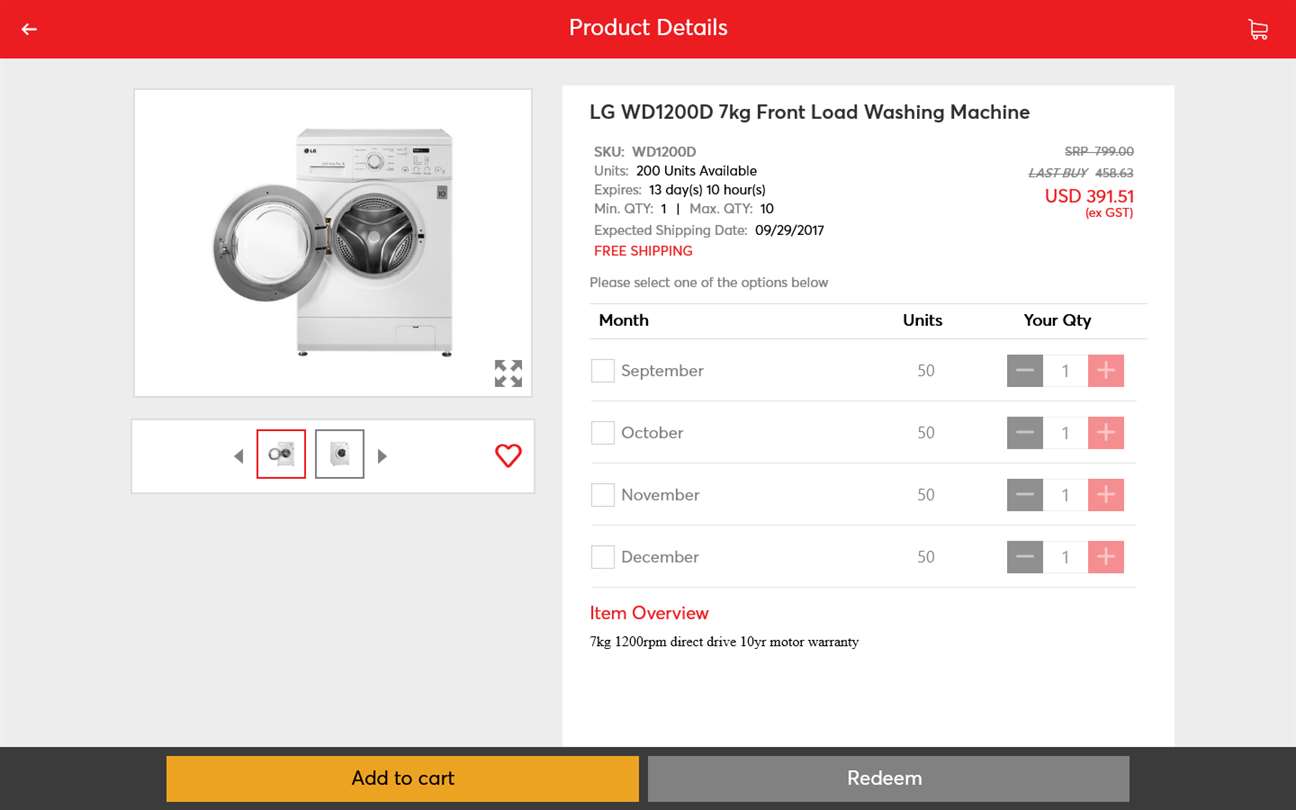Show next thumbnail with right arrow

point(382,456)
